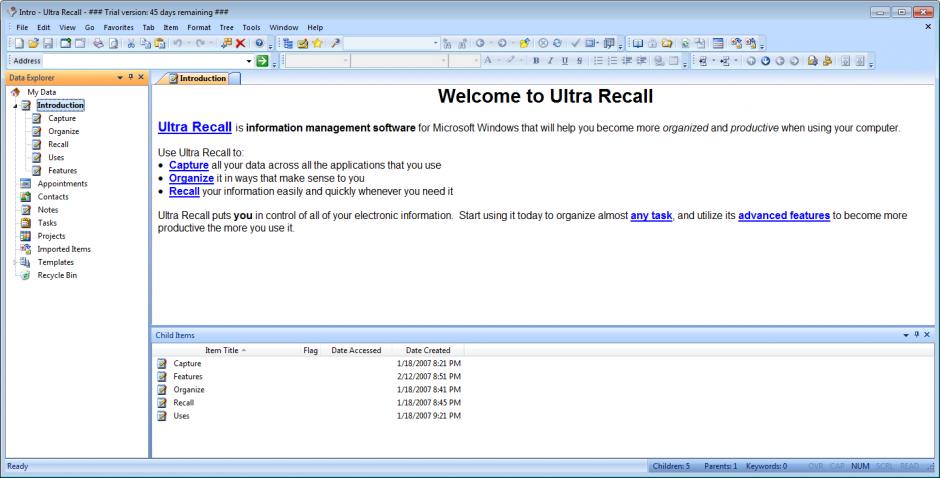The height and width of the screenshot is (478, 940).
Task: Pin the Data Explorer panel
Action: pyautogui.click(x=131, y=77)
